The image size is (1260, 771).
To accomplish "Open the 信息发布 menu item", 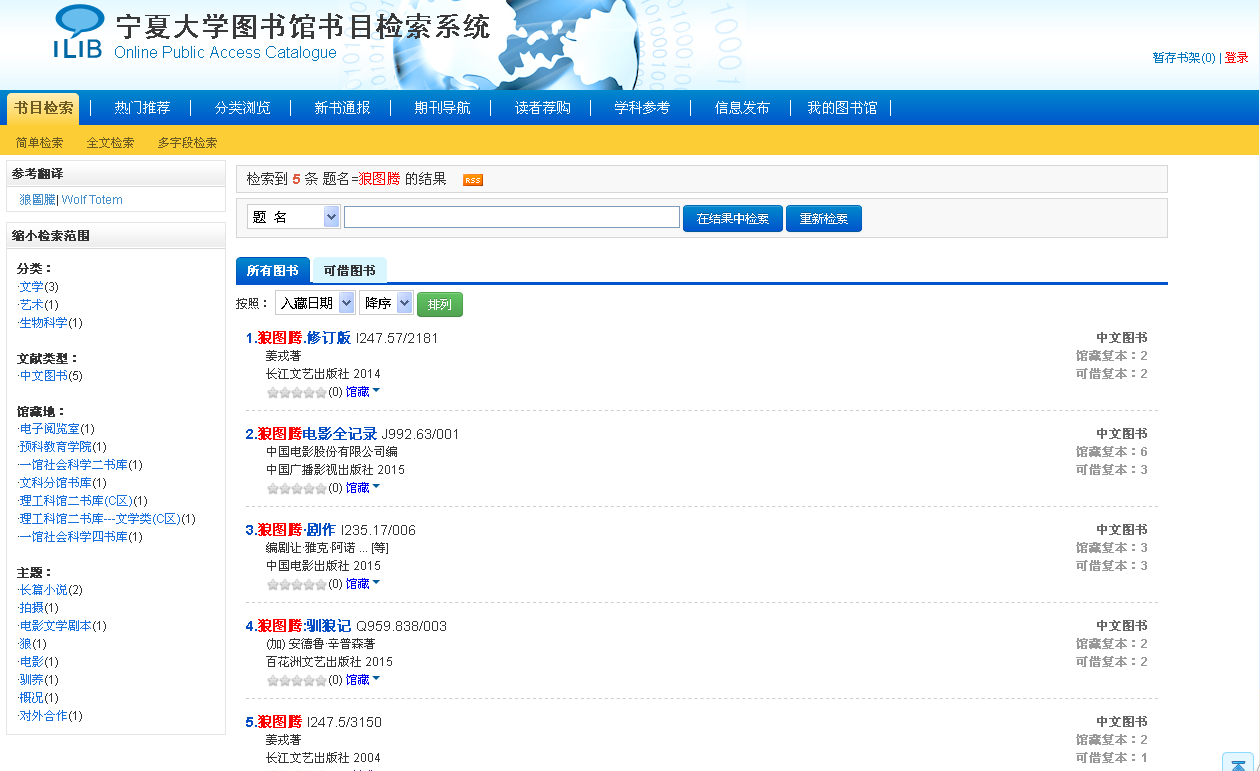I will click(742, 108).
